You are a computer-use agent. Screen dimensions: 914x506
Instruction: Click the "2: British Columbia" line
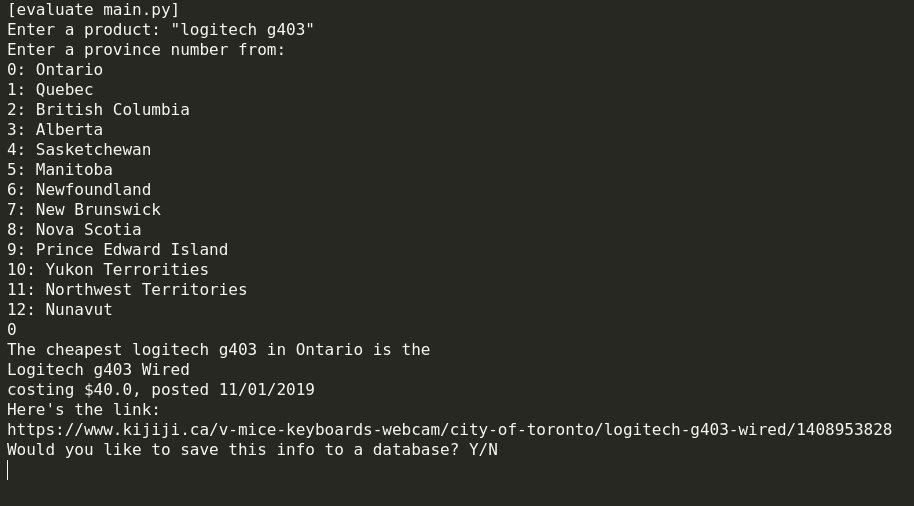(x=98, y=110)
